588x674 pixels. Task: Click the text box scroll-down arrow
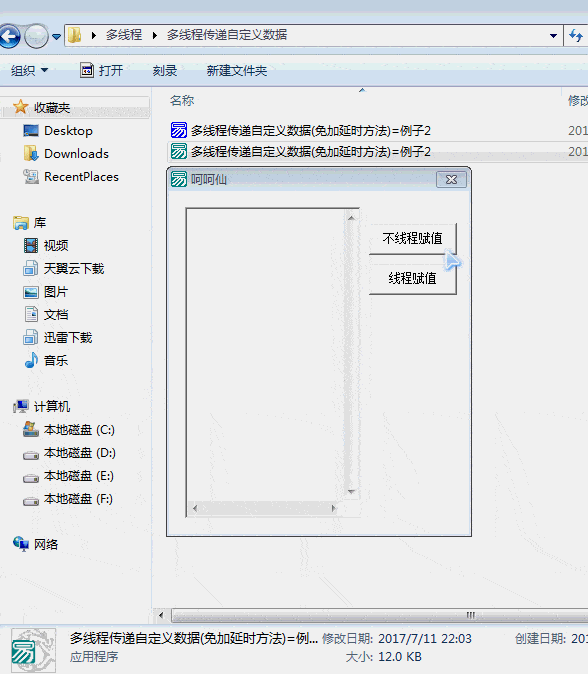(351, 491)
